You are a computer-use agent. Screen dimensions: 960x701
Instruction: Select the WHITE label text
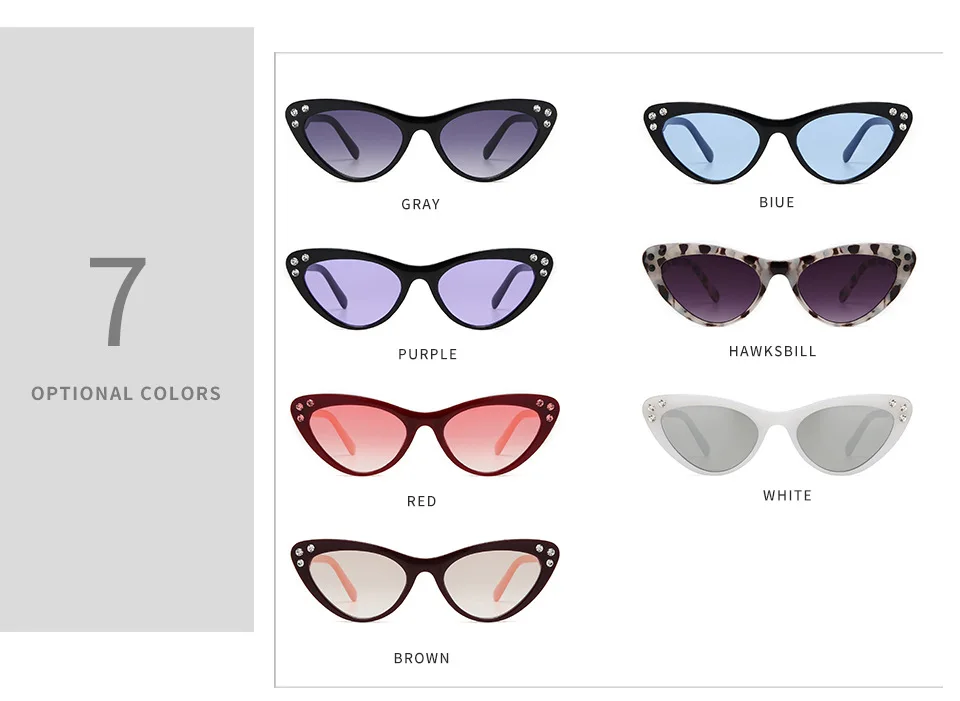point(787,496)
